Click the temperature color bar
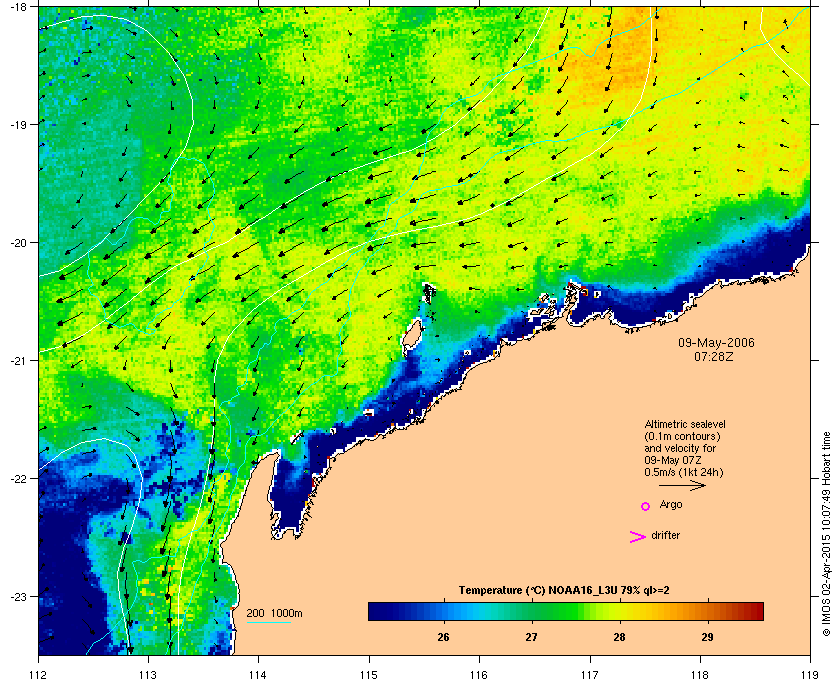The image size is (840, 680). 566,611
